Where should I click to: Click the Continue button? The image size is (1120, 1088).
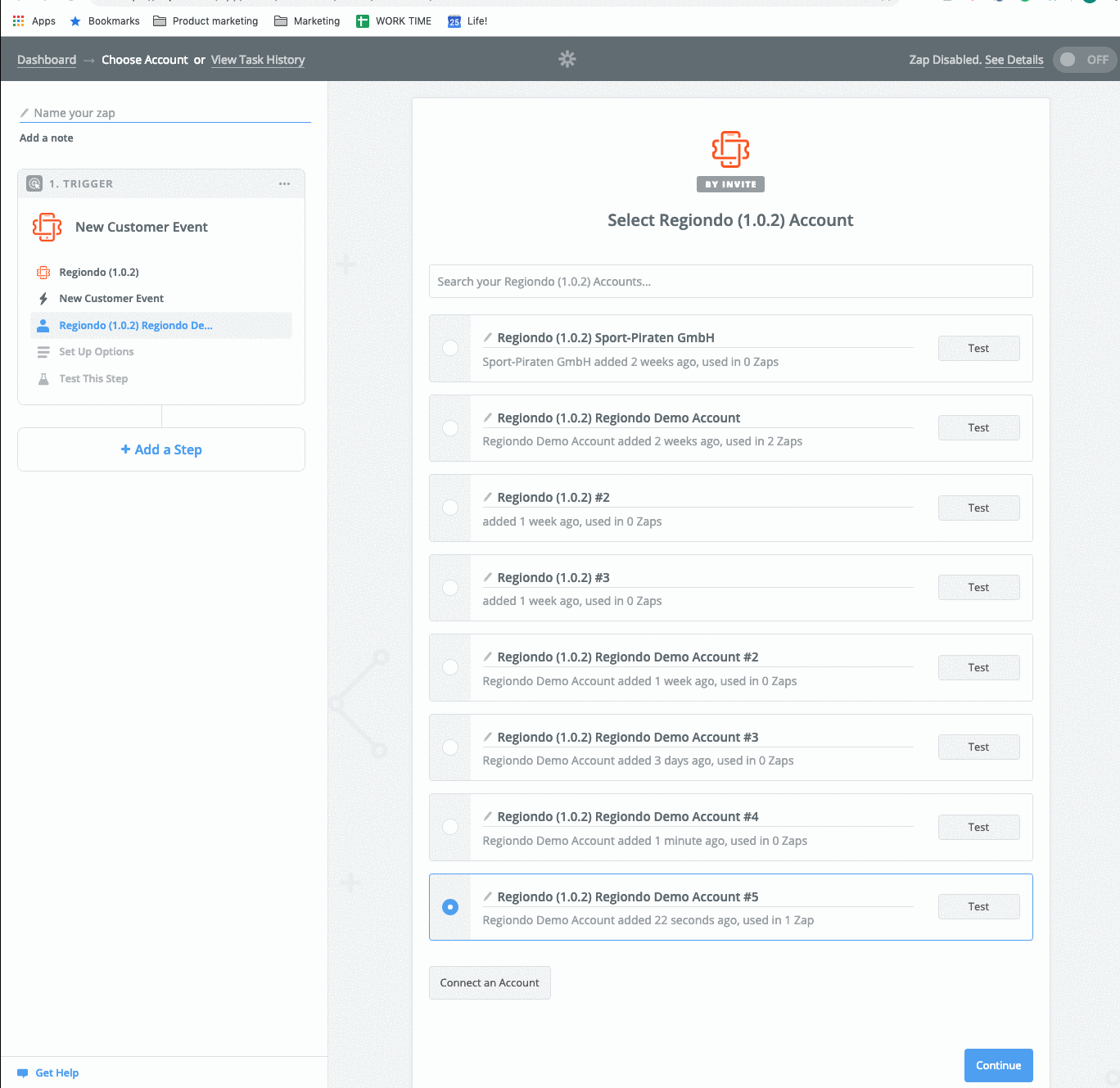[999, 1066]
